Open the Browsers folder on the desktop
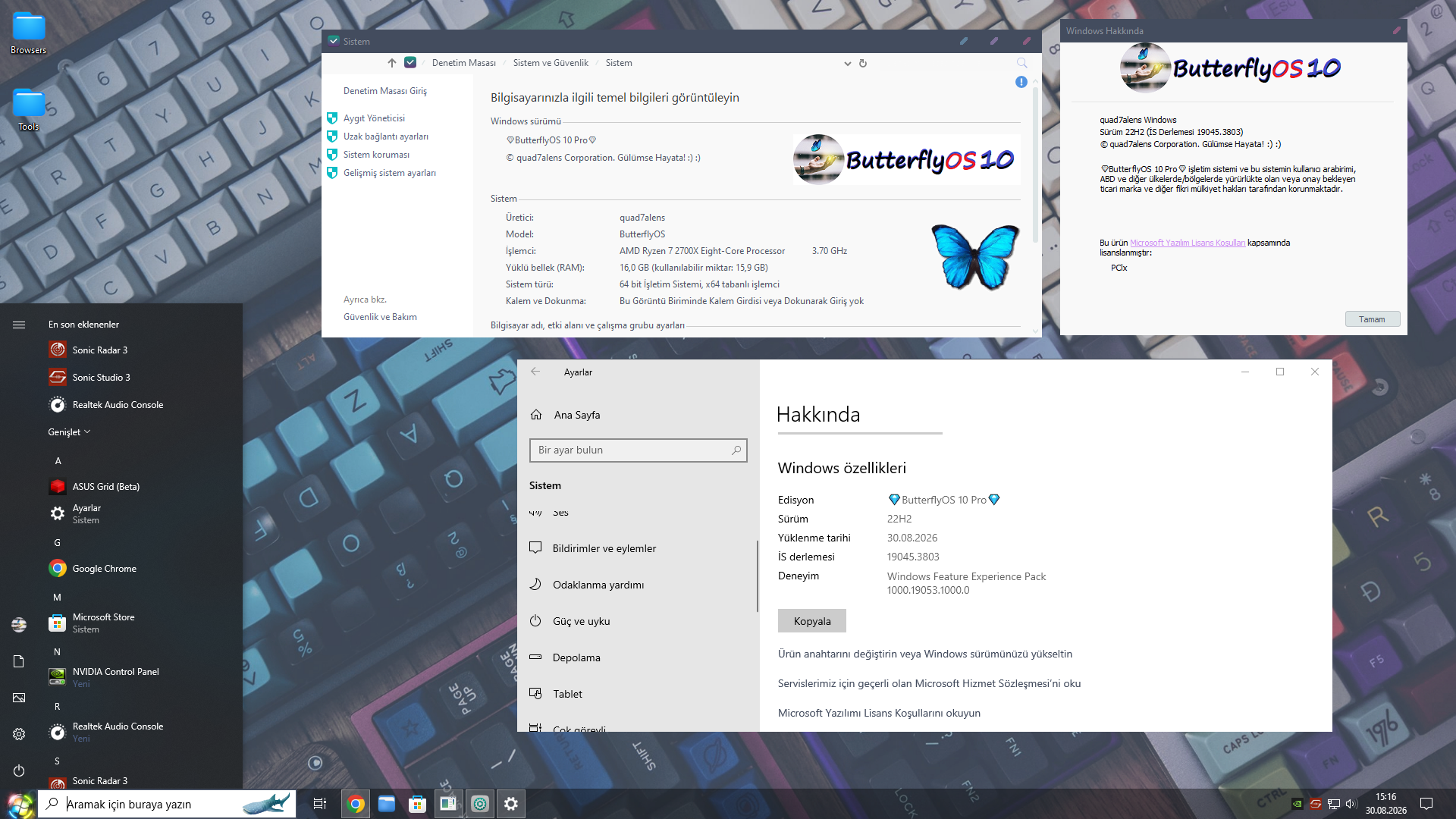Screen dimensions: 1456x819 (x=29, y=34)
